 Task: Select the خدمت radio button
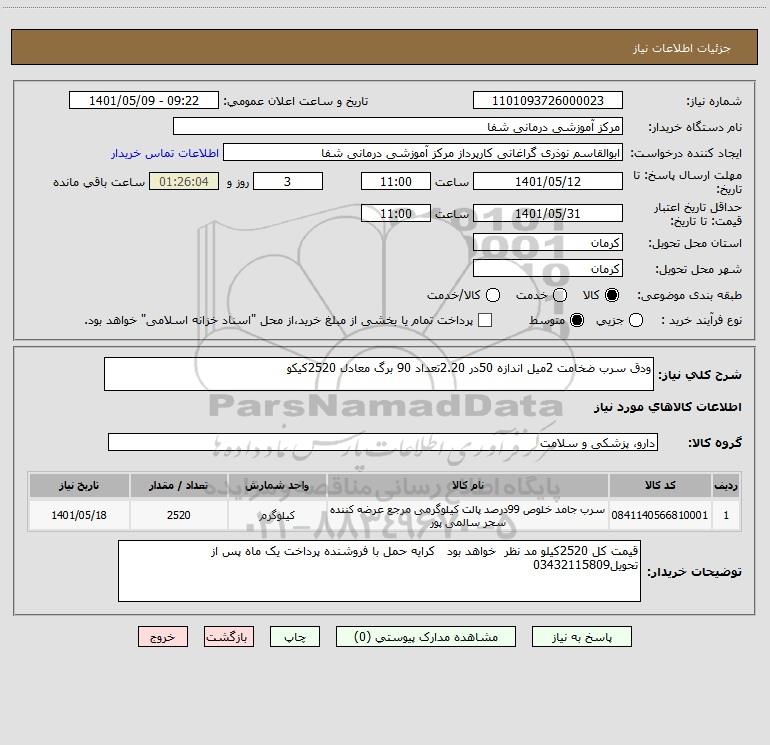[560, 295]
